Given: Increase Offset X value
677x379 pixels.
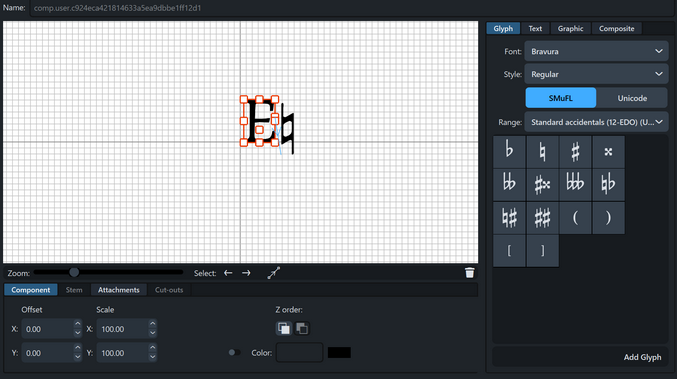Looking at the screenshot, I should pos(77,324).
